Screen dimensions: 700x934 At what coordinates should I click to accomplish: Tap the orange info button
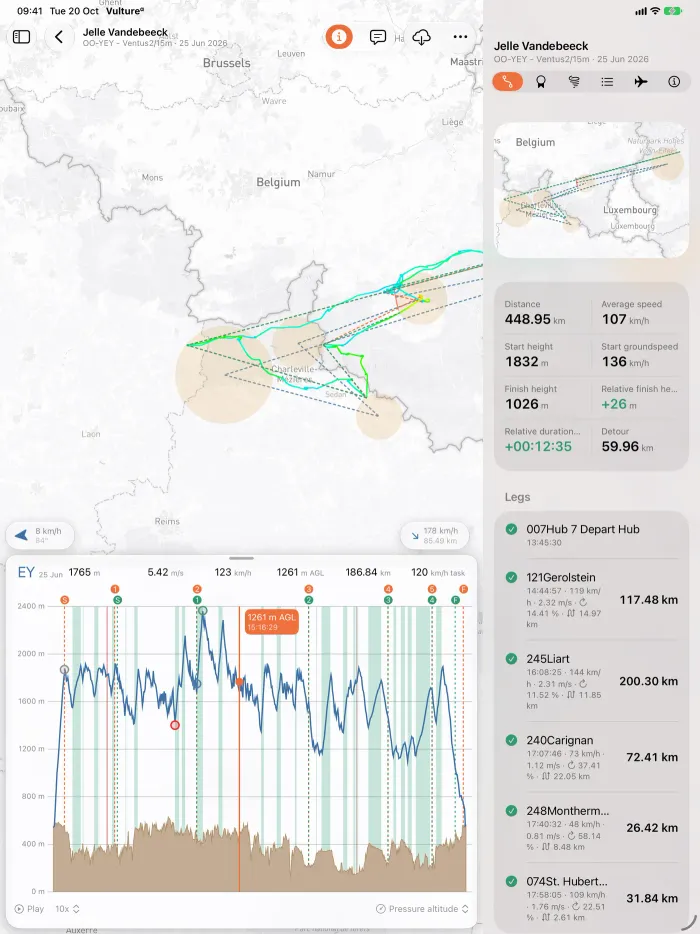click(x=338, y=37)
